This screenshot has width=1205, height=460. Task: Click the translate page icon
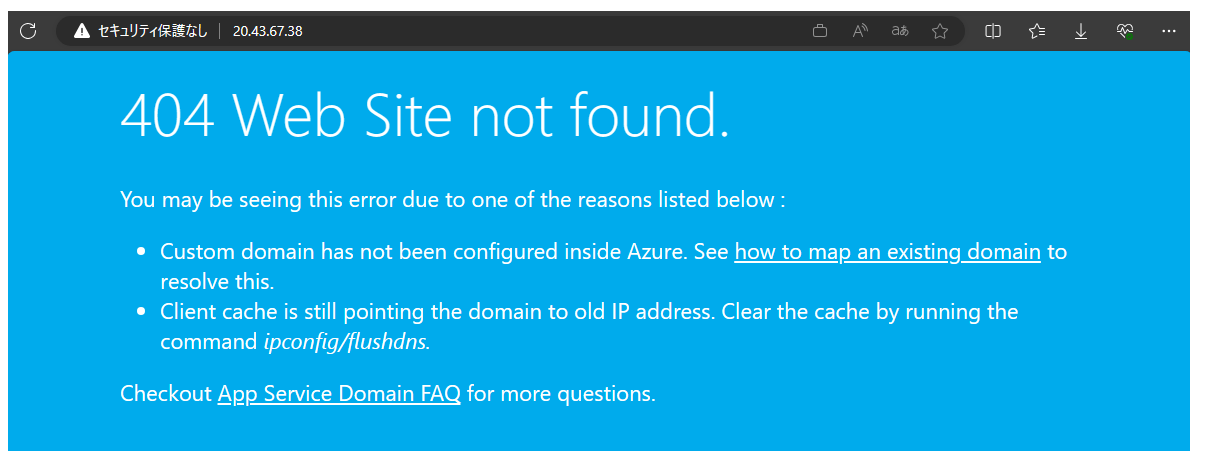(900, 31)
